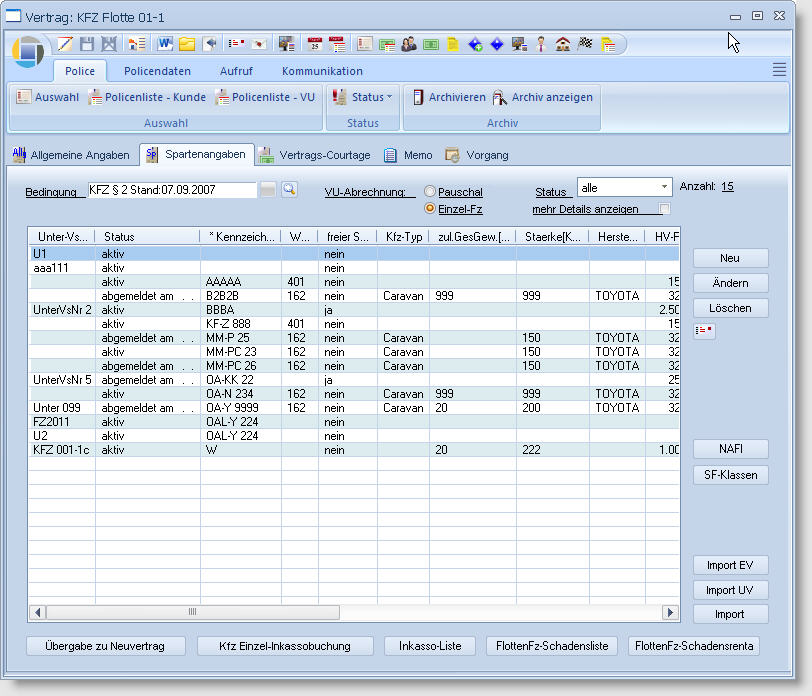Click the Word document icon in toolbar
Viewport: 812px width, 696px height.
click(x=165, y=44)
